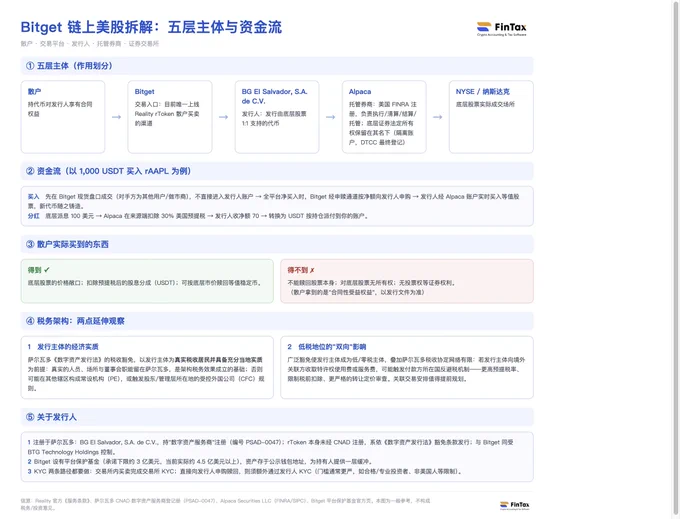Click the '买入' label in the fund flow box
680x519 pixels.
coord(33,196)
